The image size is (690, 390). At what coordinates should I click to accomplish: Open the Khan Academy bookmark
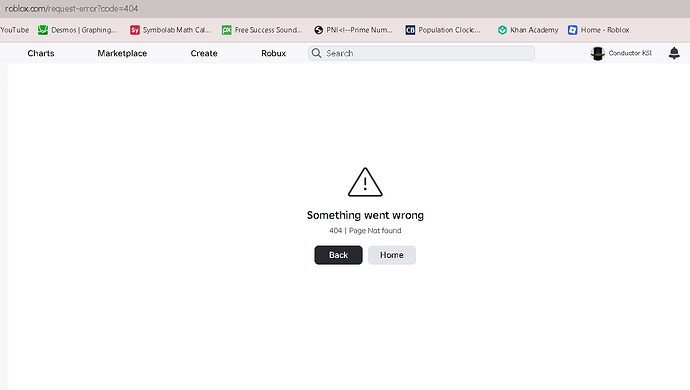pos(528,30)
